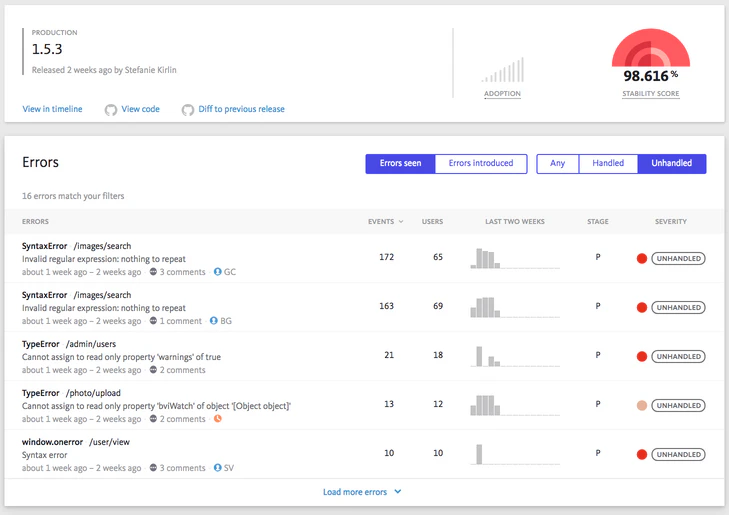
Task: Click the release version 1.5.3 heading
Action: coord(47,49)
